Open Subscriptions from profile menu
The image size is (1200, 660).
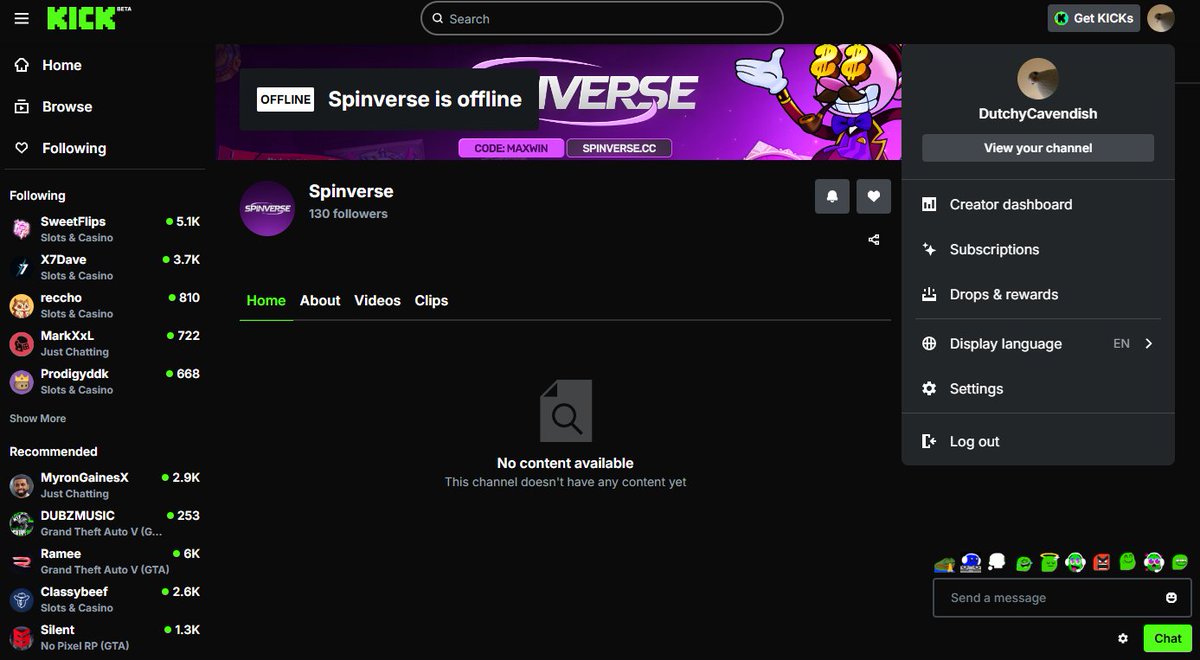[1038, 249]
